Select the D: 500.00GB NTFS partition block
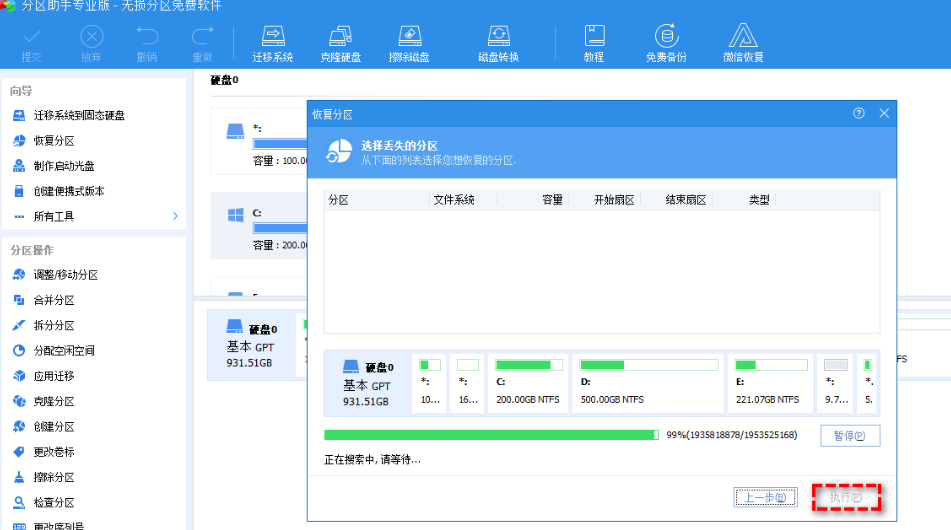The height and width of the screenshot is (530, 951). point(648,382)
